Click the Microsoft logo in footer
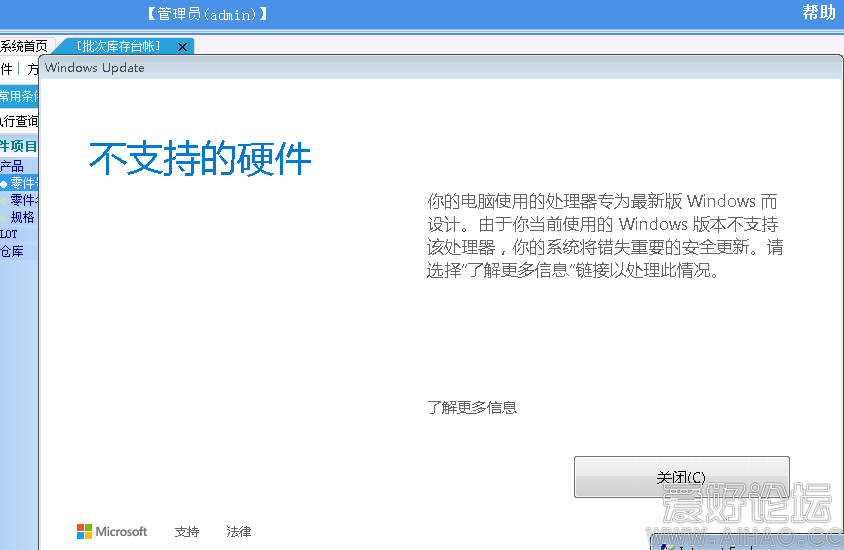 coord(112,532)
